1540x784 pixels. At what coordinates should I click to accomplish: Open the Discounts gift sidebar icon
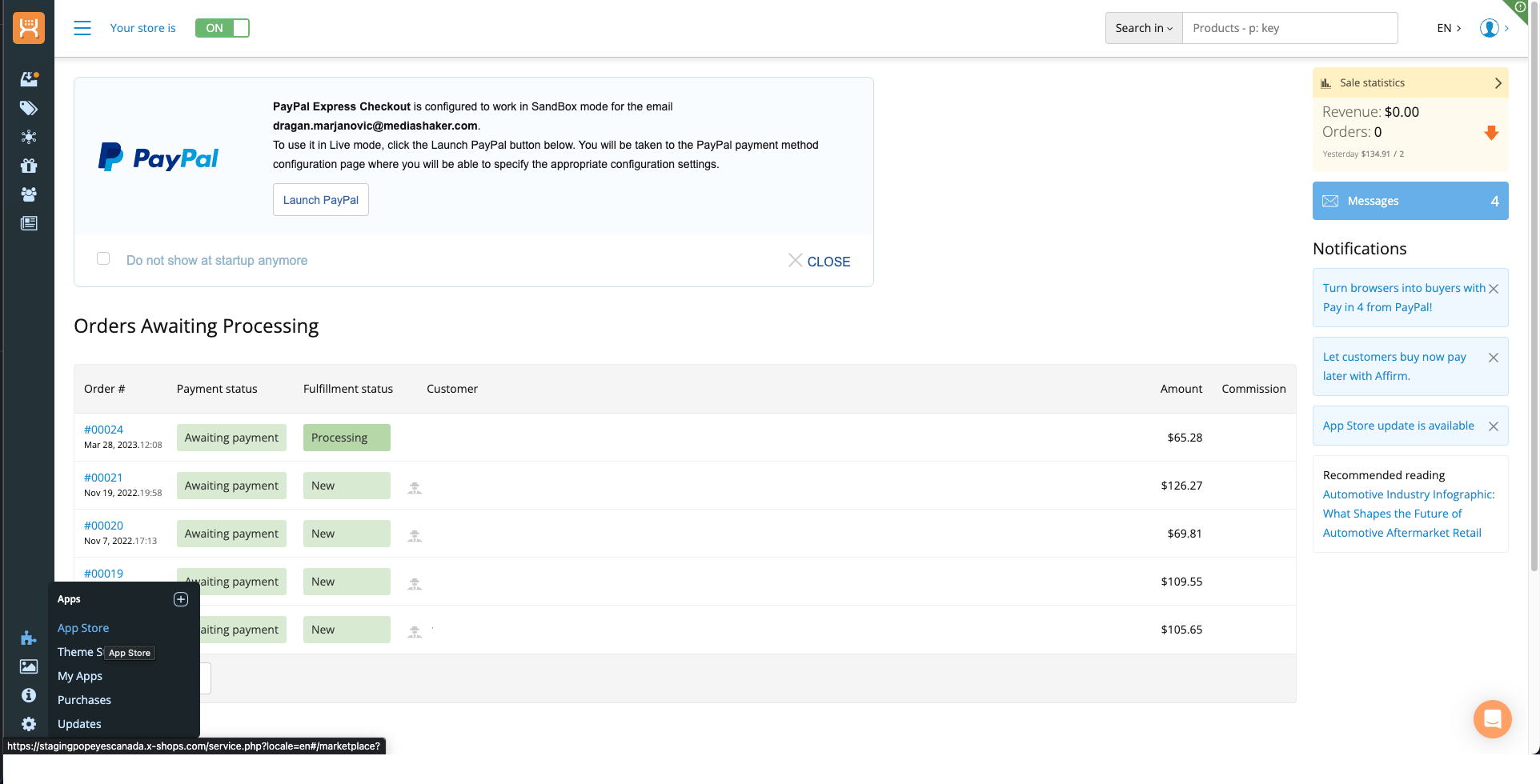pos(29,166)
